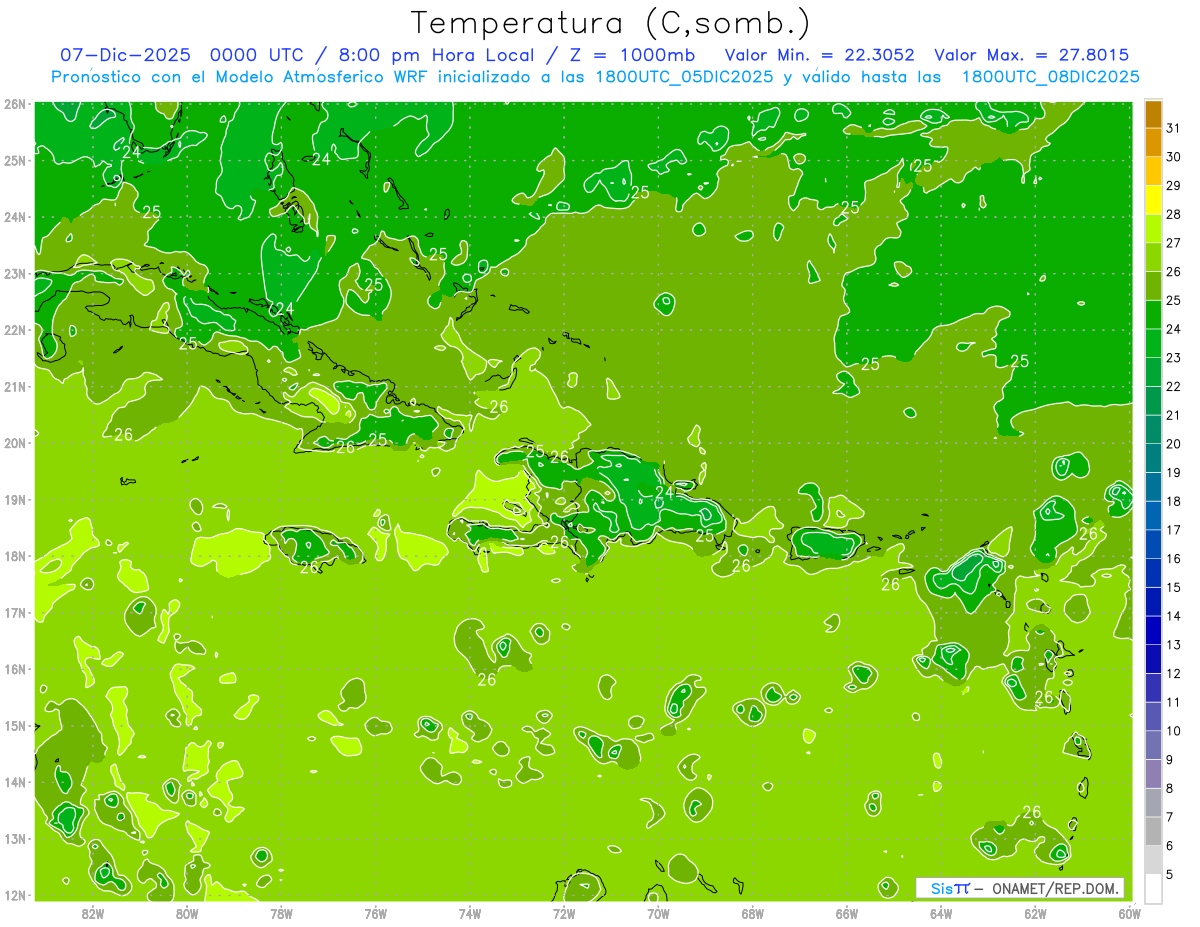Click the '22N' latitude axis label
1200x927 pixels.
tap(15, 330)
